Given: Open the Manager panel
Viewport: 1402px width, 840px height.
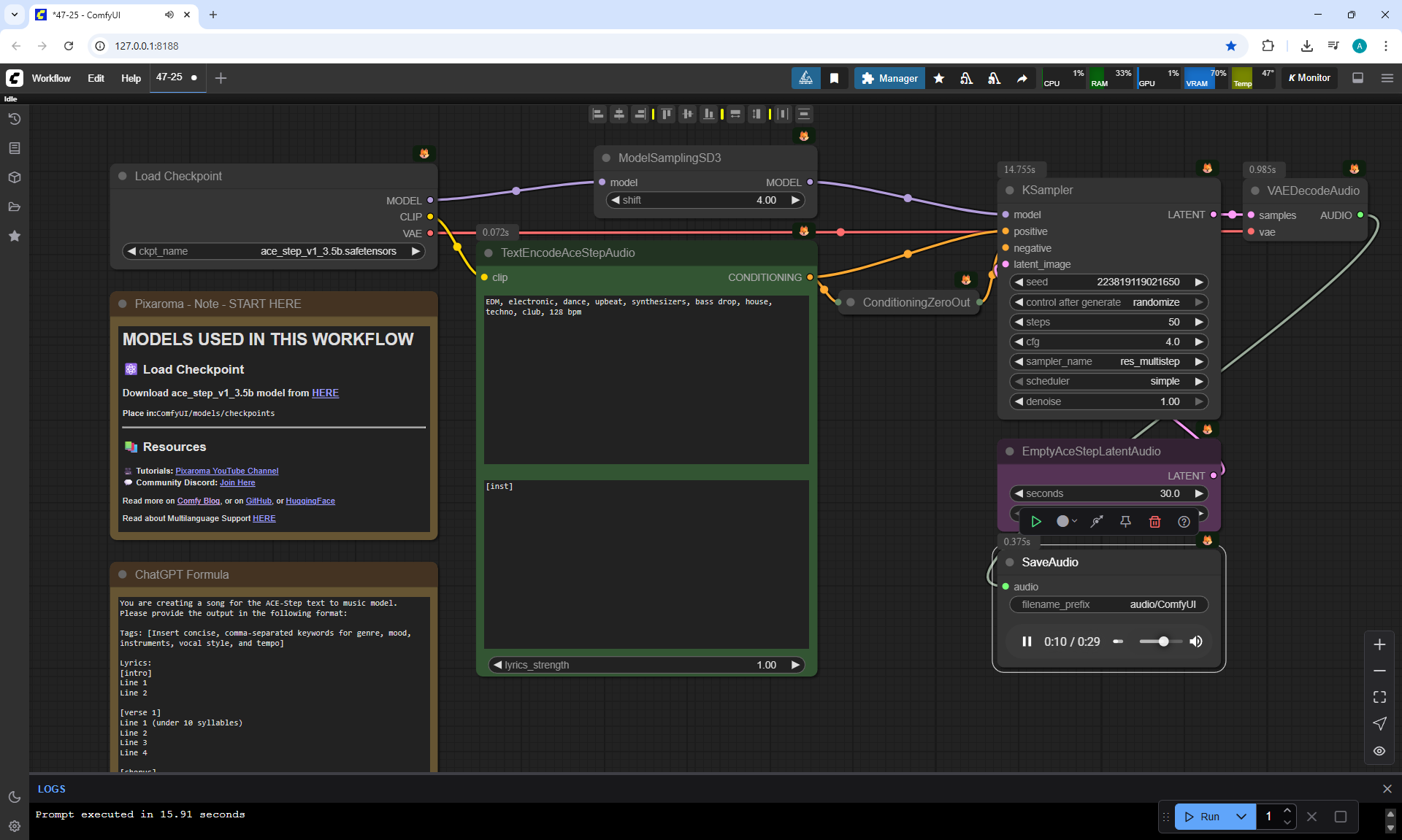Looking at the screenshot, I should tap(889, 78).
